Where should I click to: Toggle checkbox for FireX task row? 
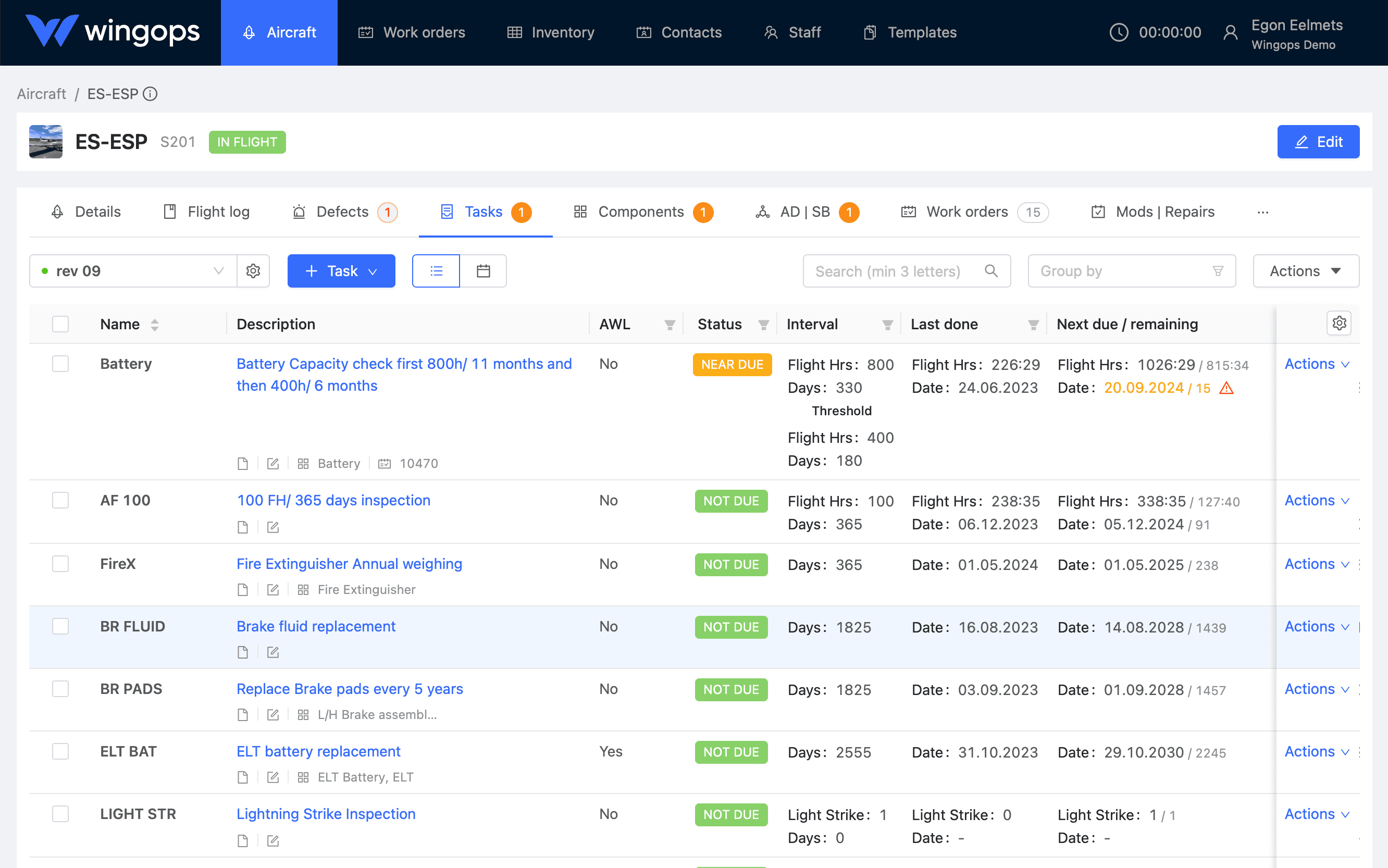[x=60, y=563]
